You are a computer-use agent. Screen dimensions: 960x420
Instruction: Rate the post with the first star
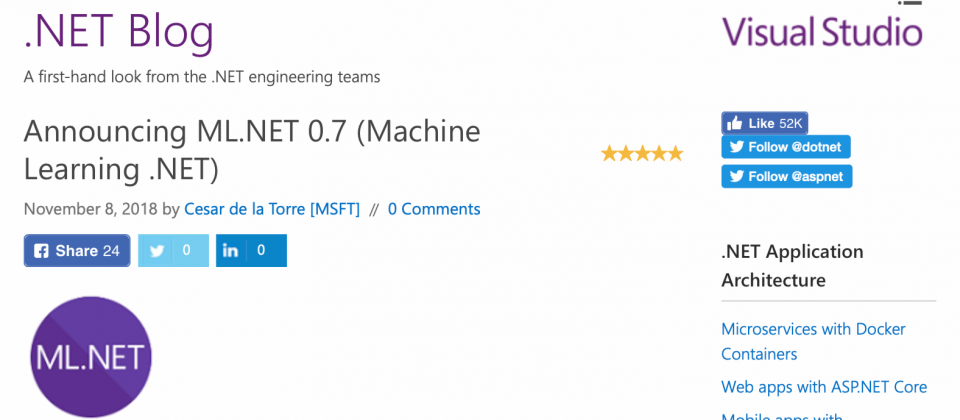click(609, 153)
